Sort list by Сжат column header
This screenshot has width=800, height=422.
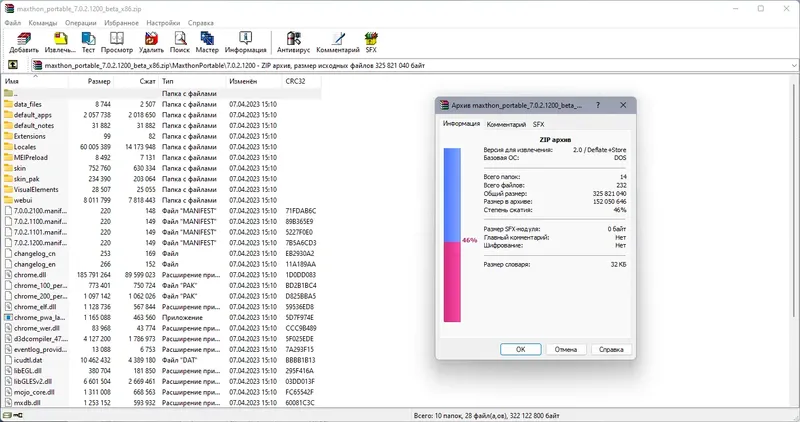pos(136,81)
